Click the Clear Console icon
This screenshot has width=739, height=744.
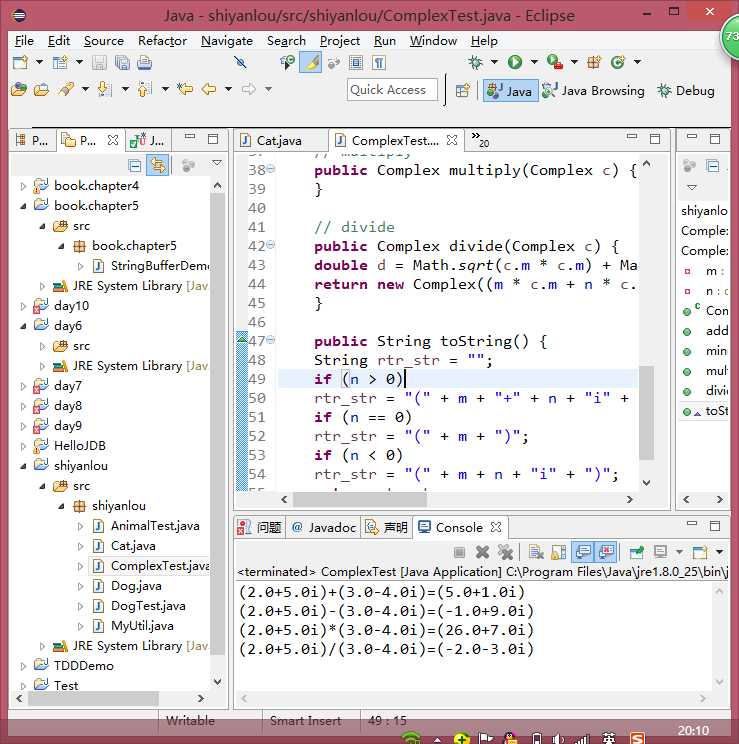click(536, 552)
